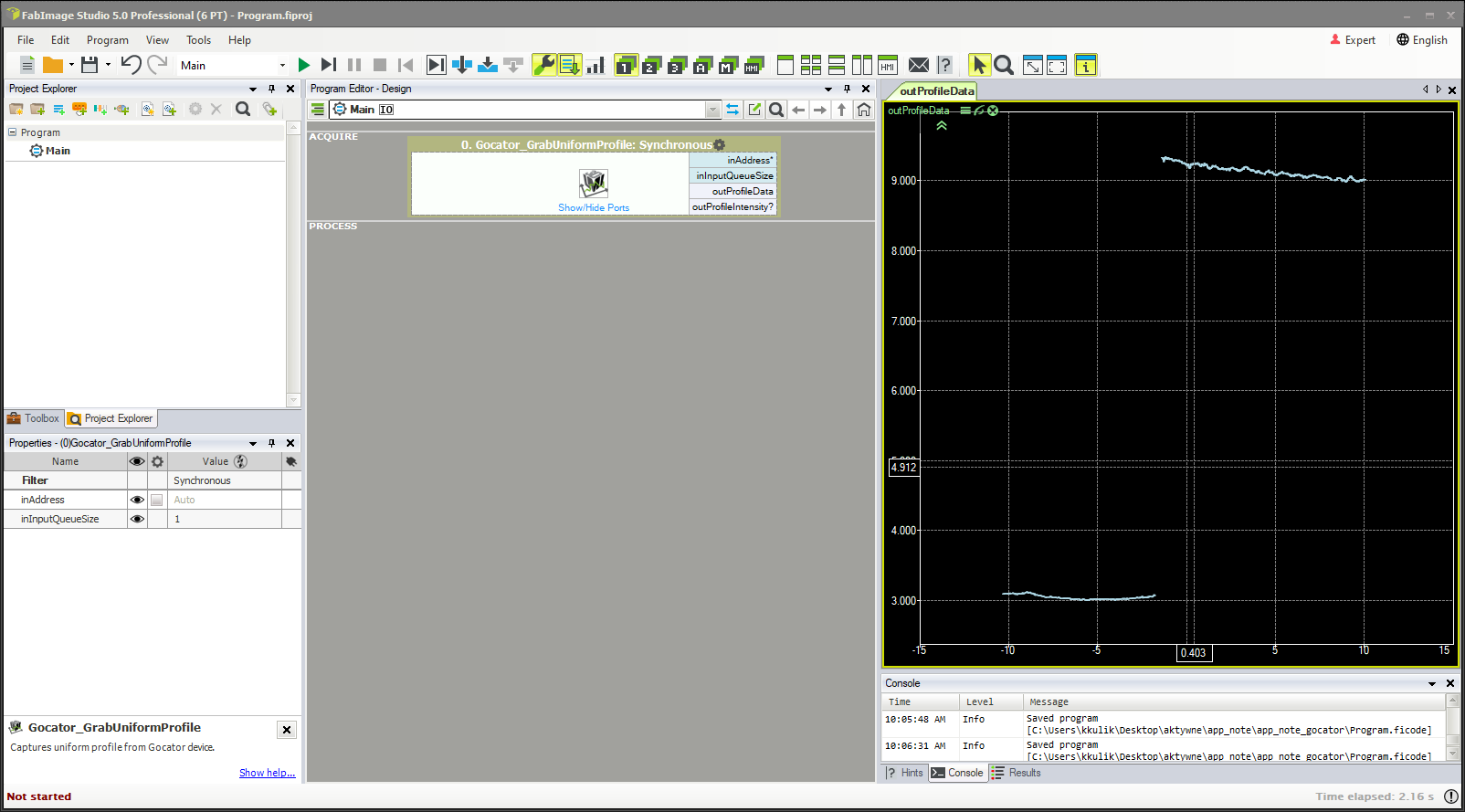Viewport: 1465px width, 812px height.
Task: Click the Project Explorer vertical scrollbar
Action: click(x=293, y=265)
